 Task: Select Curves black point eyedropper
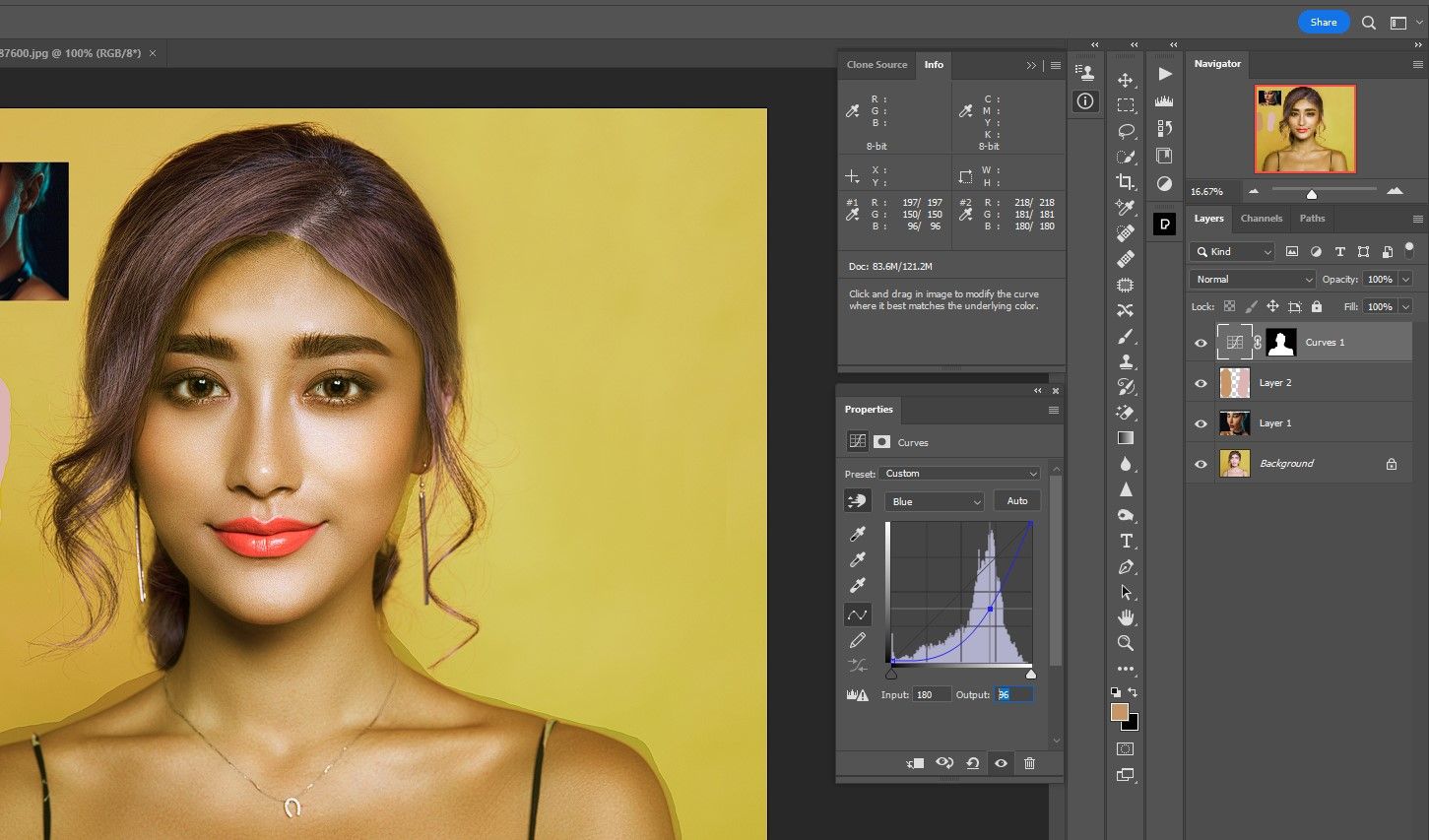tap(858, 534)
